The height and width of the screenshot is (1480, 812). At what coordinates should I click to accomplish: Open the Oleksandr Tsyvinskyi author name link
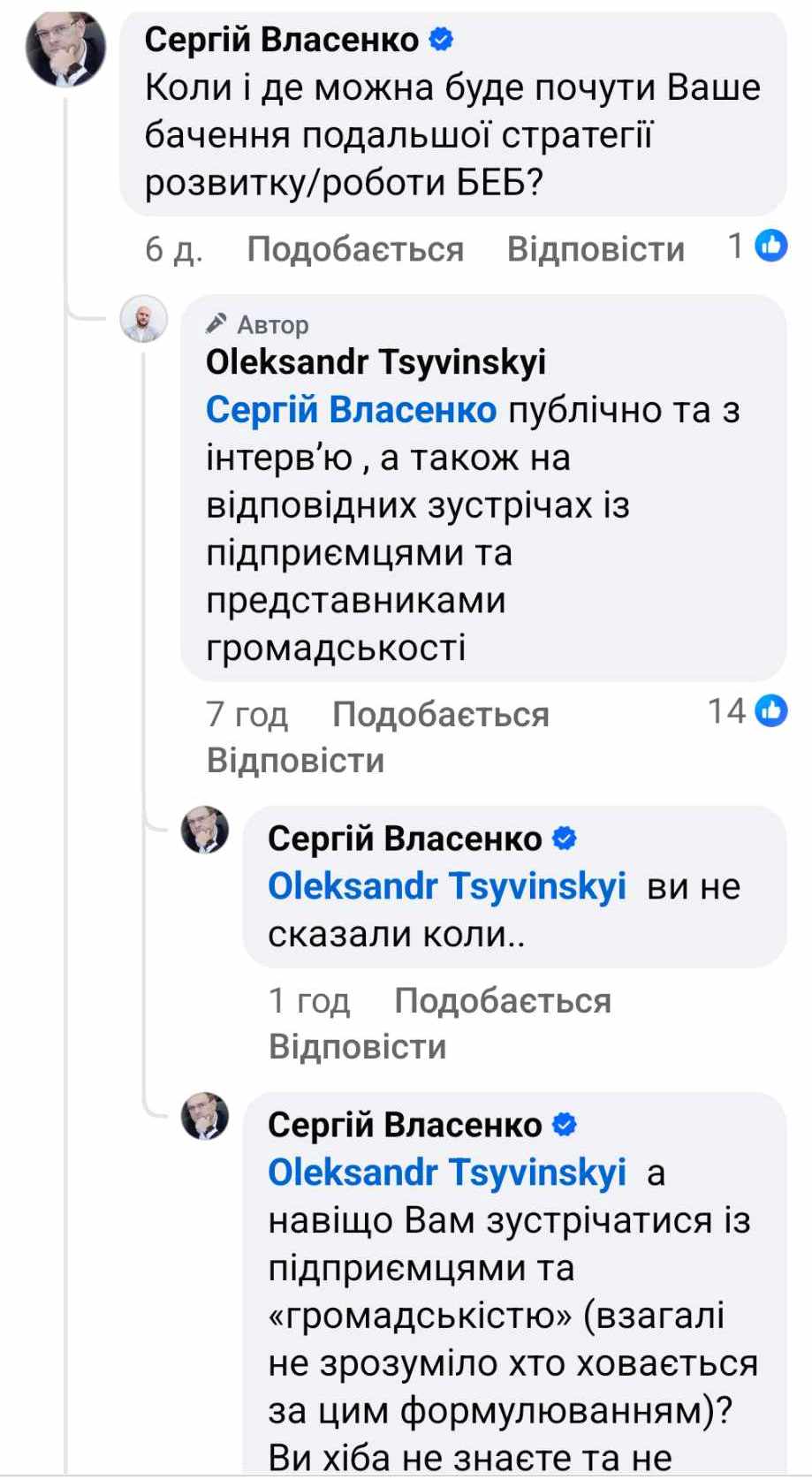coord(376,362)
